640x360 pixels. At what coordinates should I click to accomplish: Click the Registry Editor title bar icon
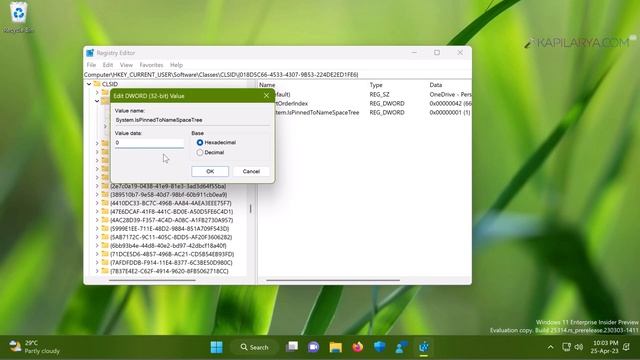click(x=90, y=53)
